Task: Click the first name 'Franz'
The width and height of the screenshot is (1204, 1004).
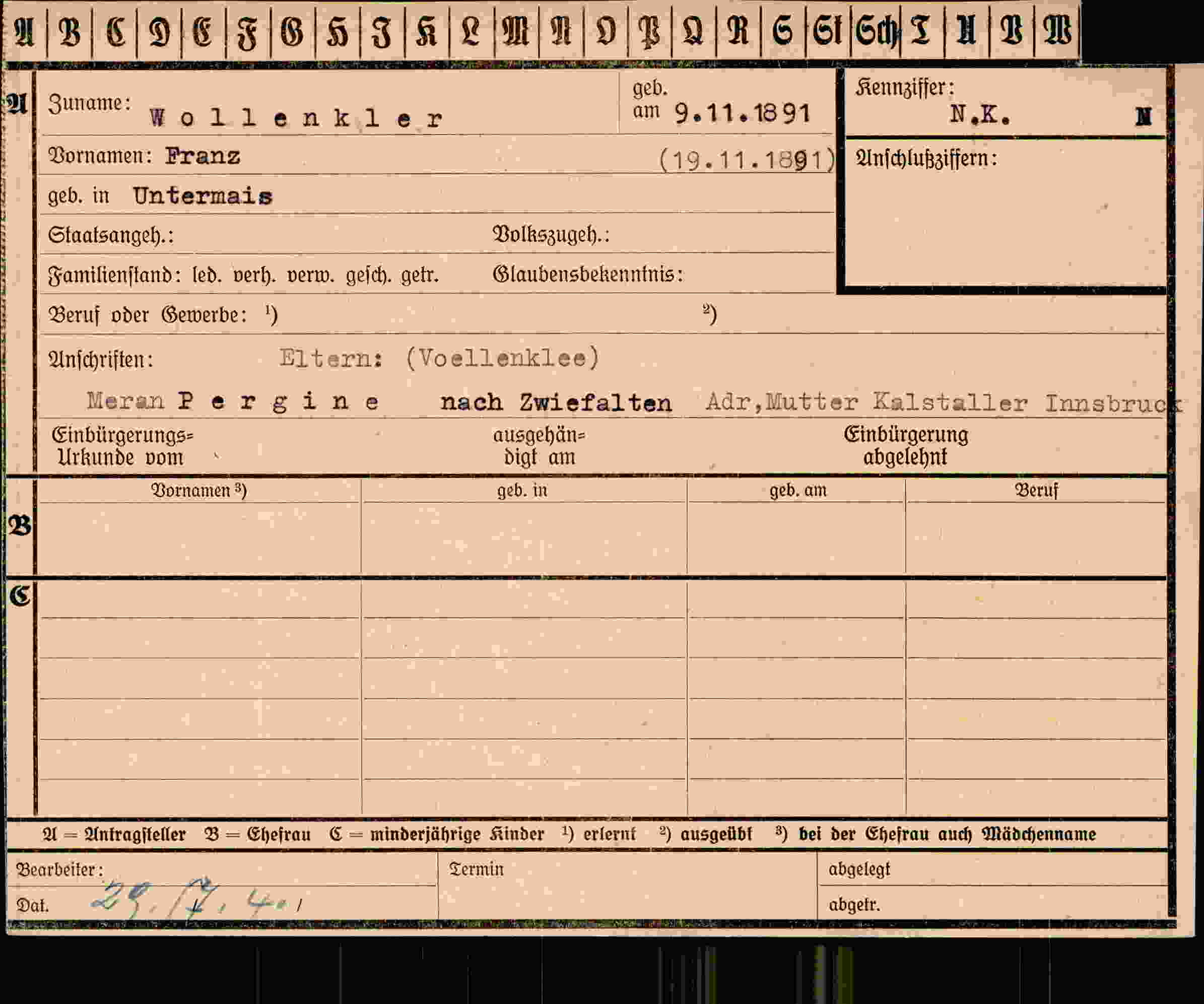Action: pos(203,156)
